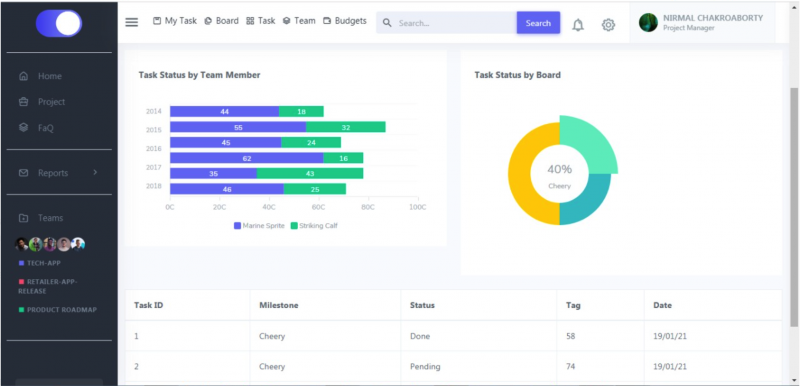The width and height of the screenshot is (800, 386).
Task: Open settings gear icon
Action: coord(608,24)
